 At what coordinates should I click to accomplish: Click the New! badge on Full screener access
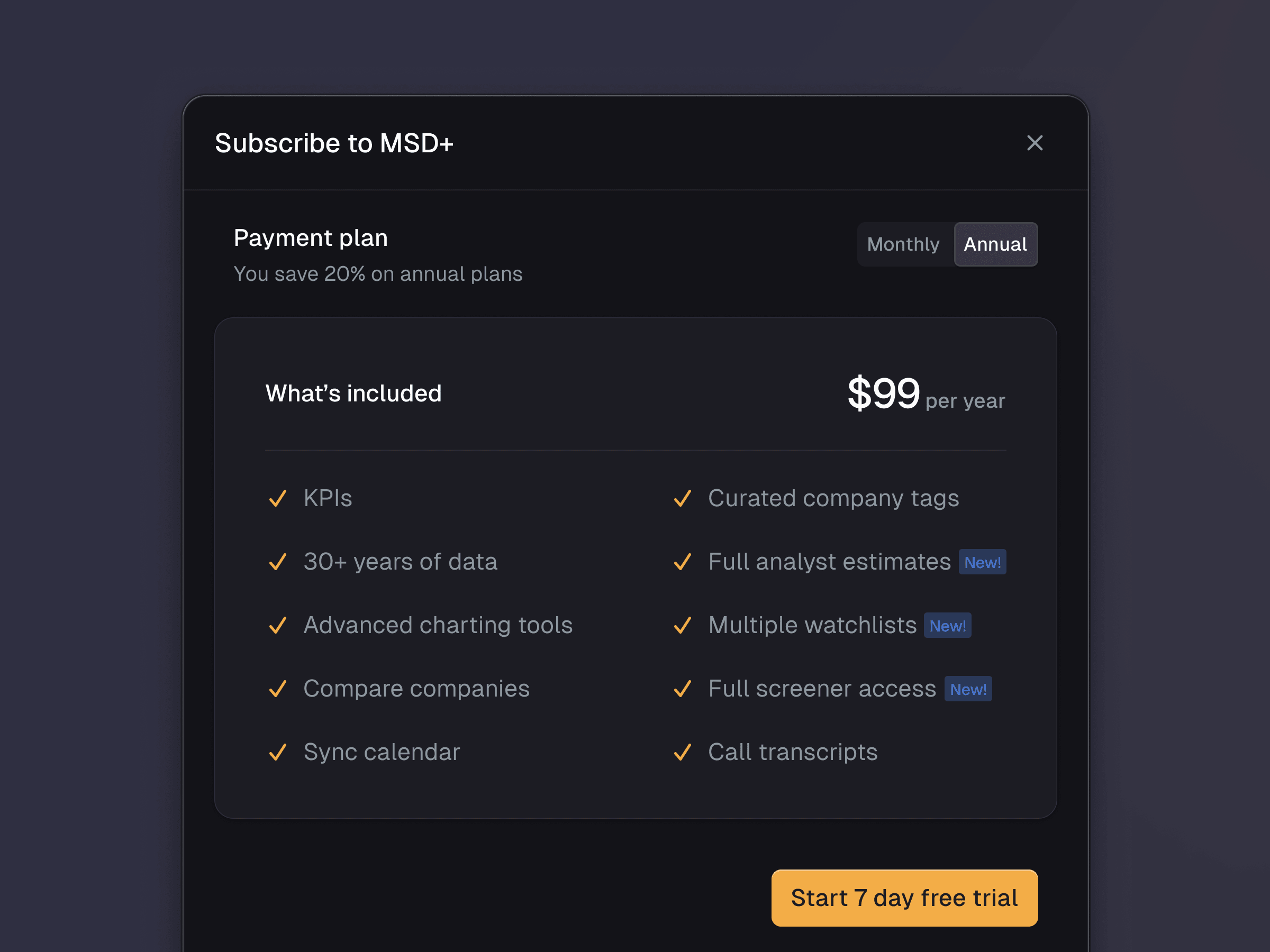[x=968, y=689]
